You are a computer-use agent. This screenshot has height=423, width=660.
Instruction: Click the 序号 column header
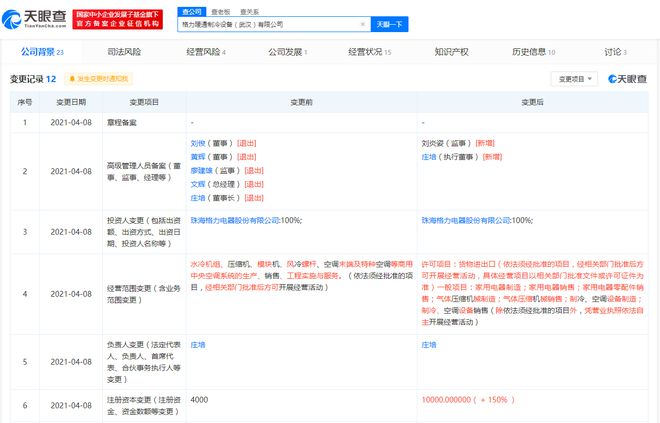click(25, 102)
